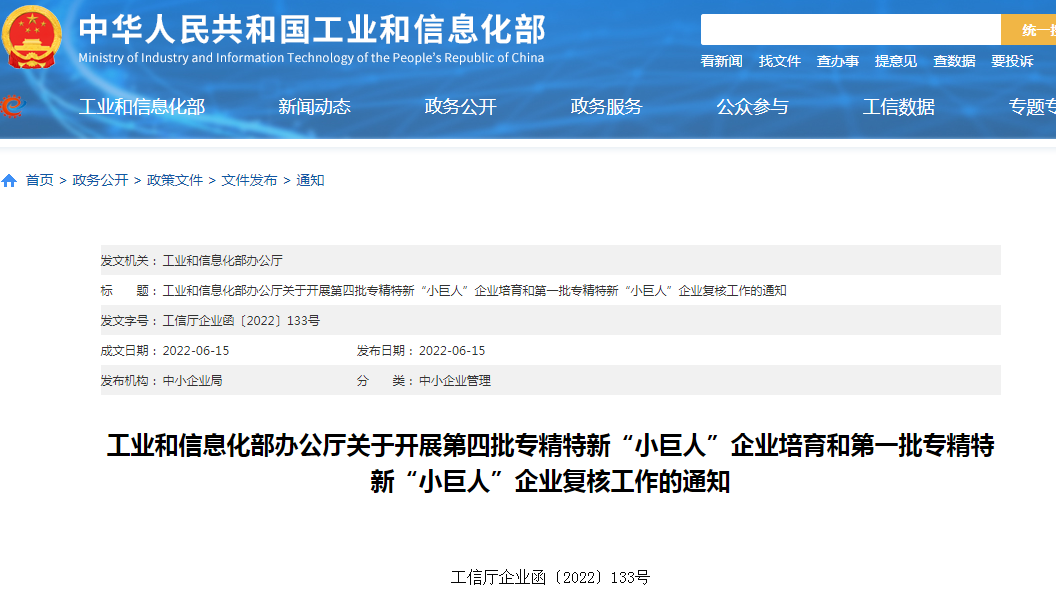Go to 首页 in breadcrumb
1056x605 pixels.
coord(40,181)
